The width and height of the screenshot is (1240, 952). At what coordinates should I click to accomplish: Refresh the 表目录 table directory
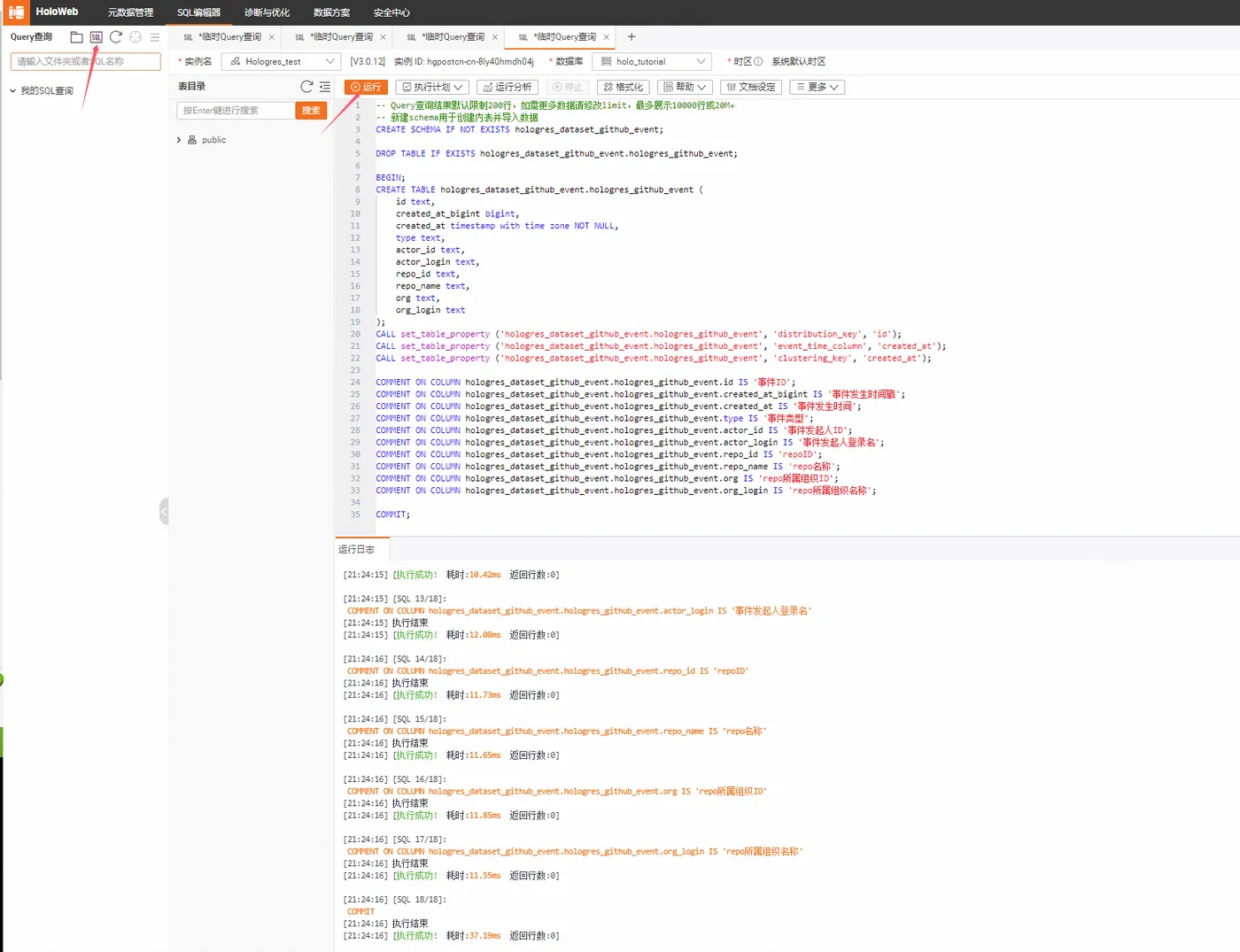coord(306,87)
